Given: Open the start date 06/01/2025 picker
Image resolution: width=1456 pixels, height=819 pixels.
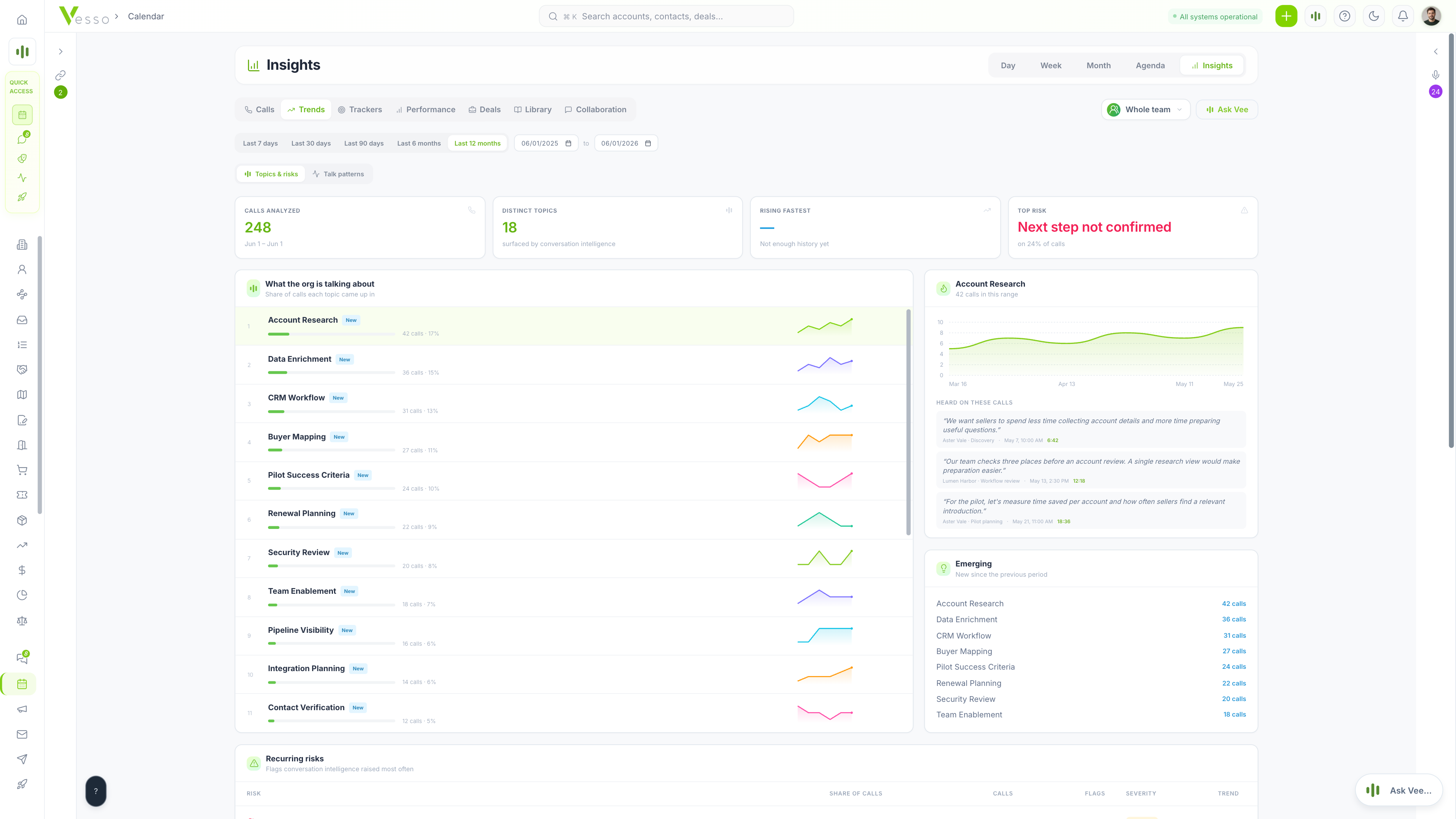Looking at the screenshot, I should 546,144.
